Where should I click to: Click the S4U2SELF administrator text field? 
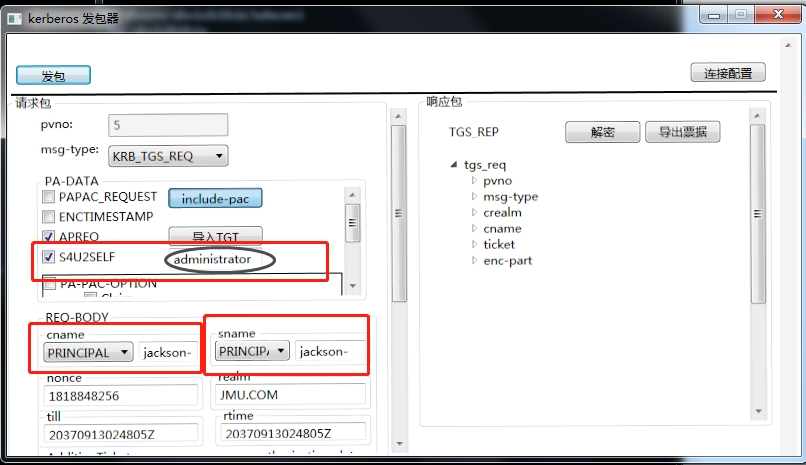220,259
